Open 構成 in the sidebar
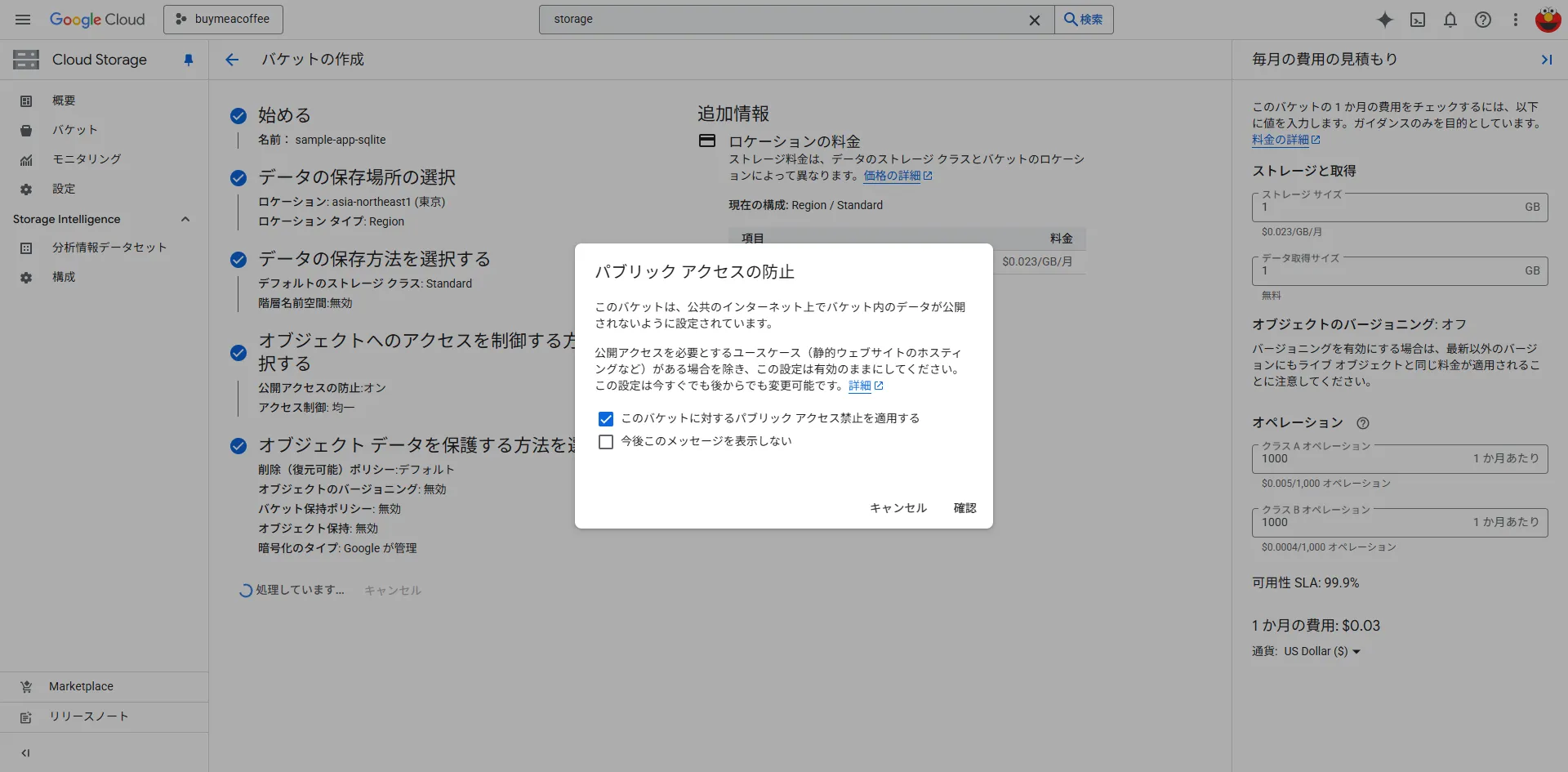The height and width of the screenshot is (772, 1568). [104, 277]
